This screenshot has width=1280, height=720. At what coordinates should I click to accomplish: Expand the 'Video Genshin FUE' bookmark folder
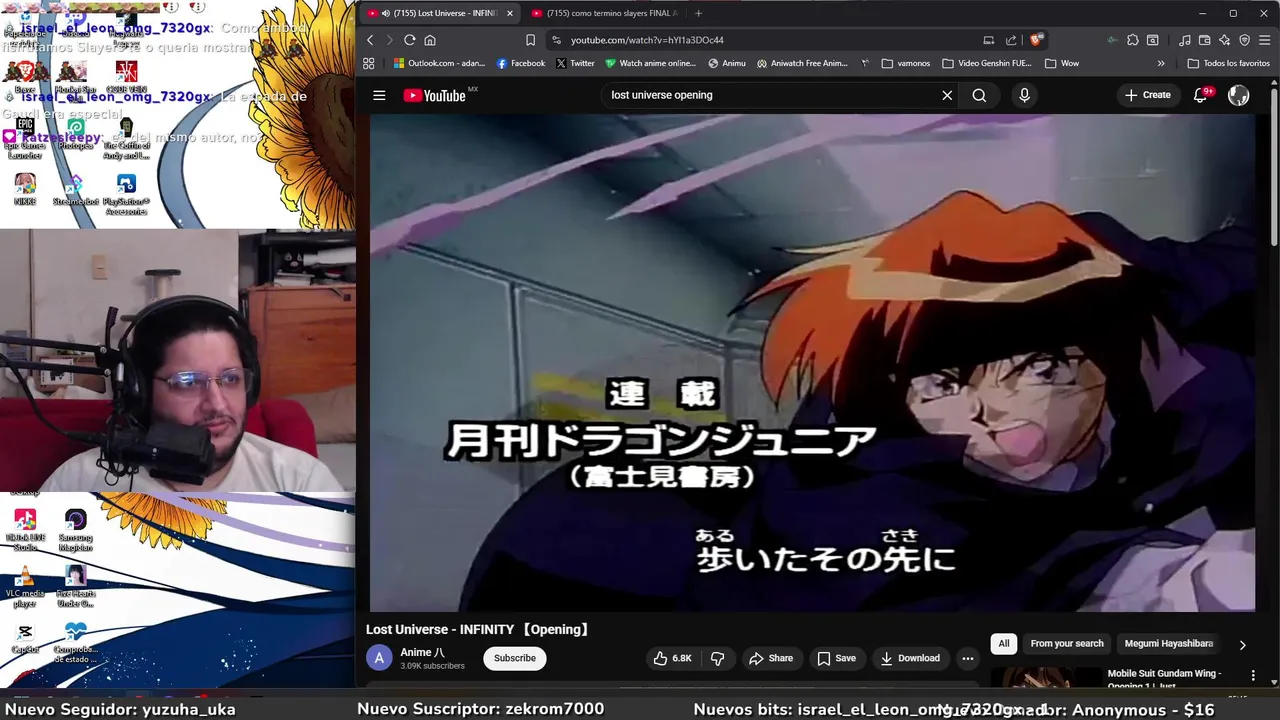[986, 63]
